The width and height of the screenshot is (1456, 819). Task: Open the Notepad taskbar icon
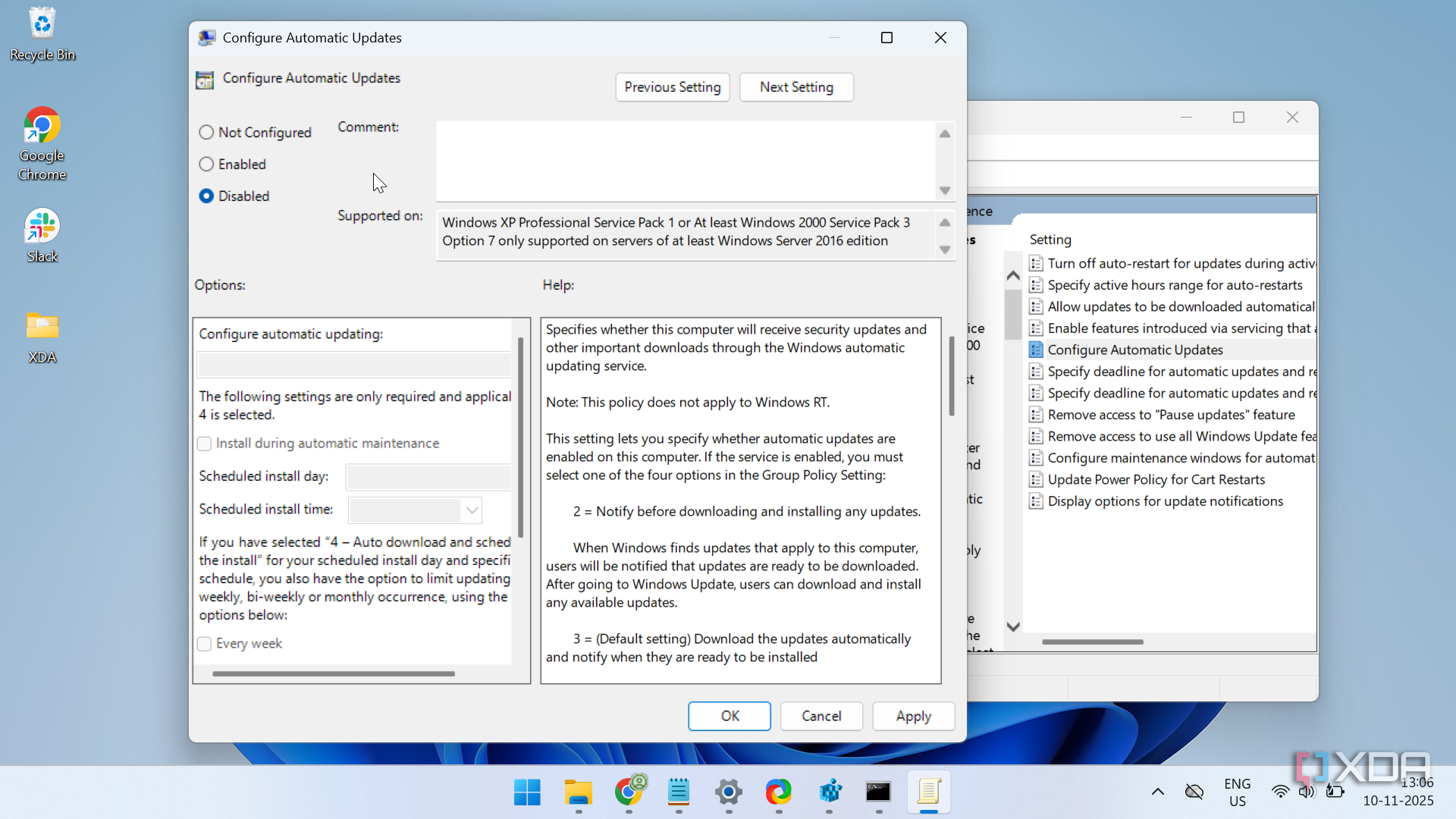pos(679,792)
